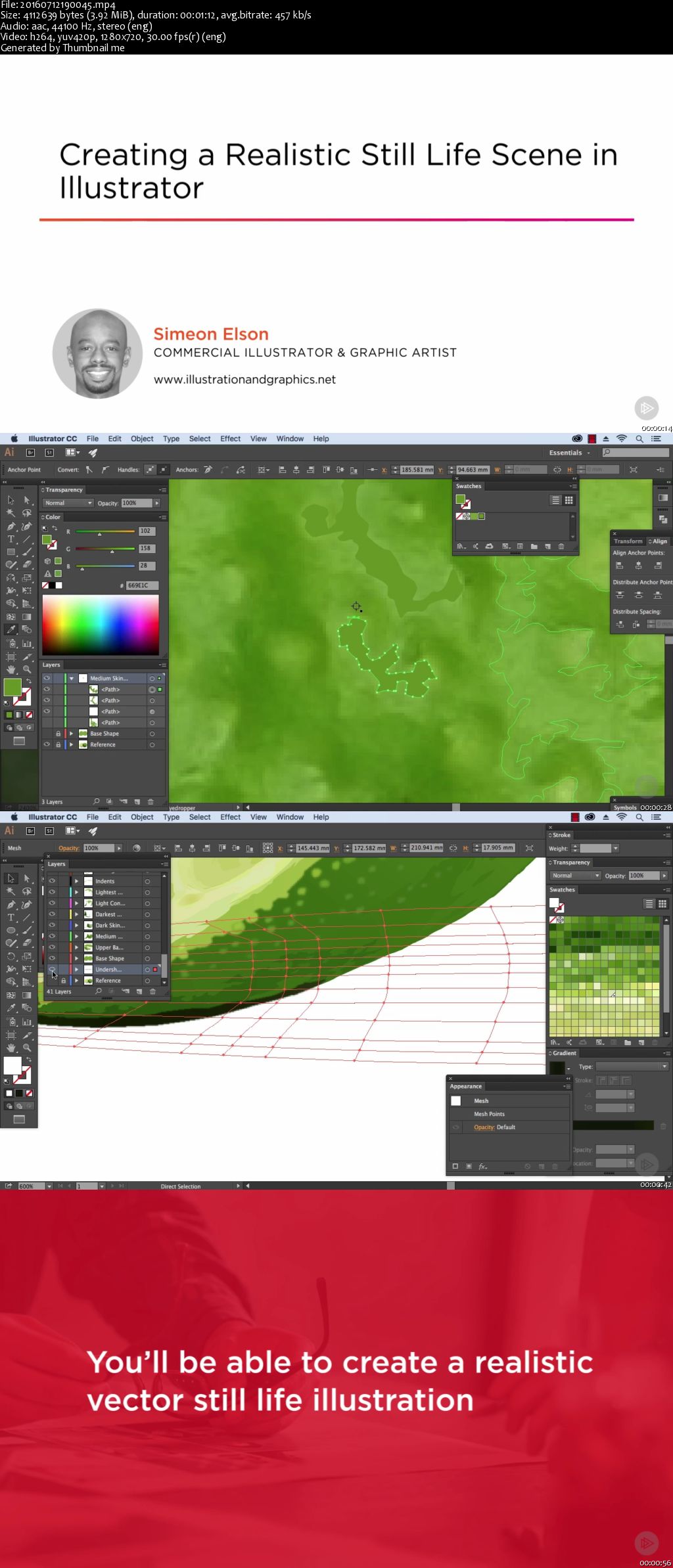Choose Selection tool in the Mesh frame toolbar
673x1568 pixels.
11,878
